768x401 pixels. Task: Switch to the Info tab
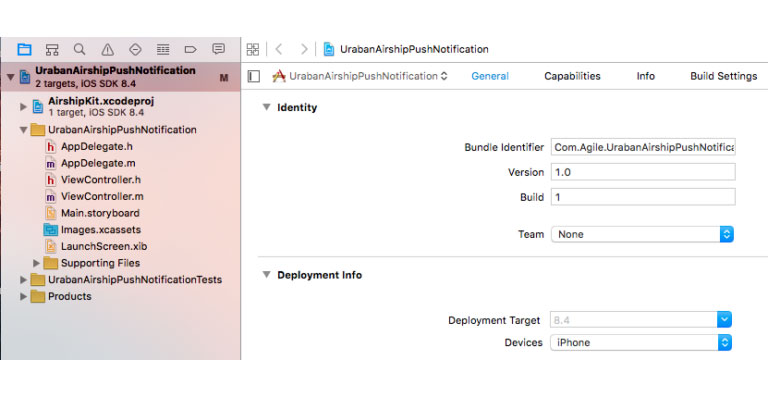(646, 76)
